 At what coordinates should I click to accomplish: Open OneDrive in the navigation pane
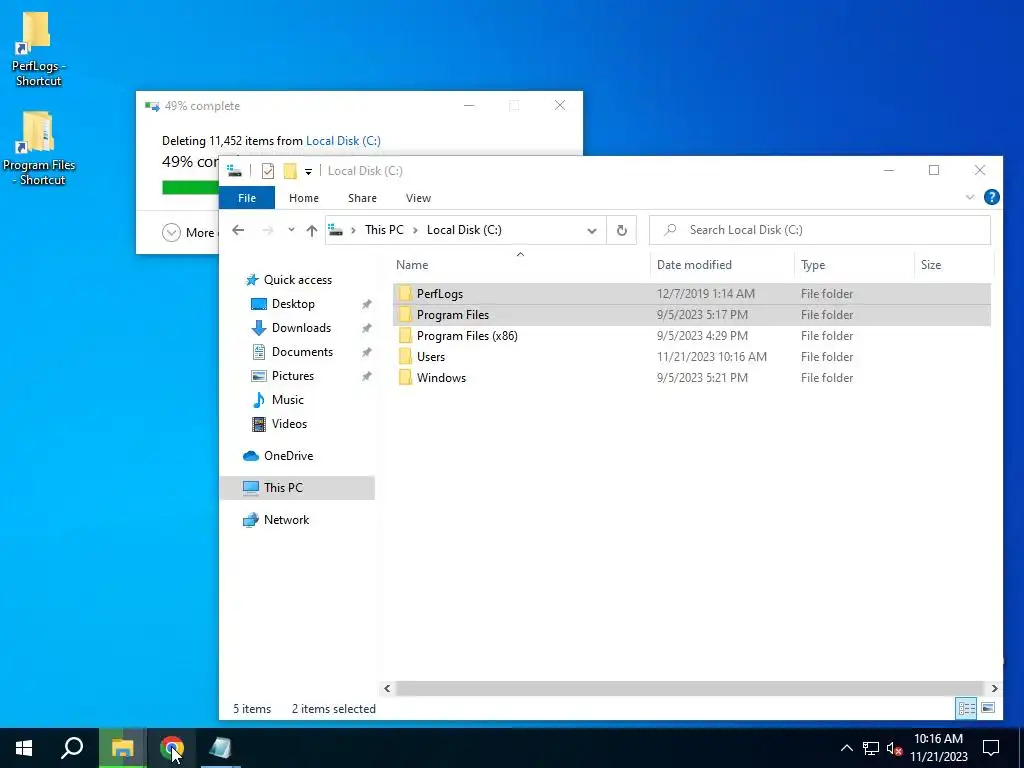[278, 456]
